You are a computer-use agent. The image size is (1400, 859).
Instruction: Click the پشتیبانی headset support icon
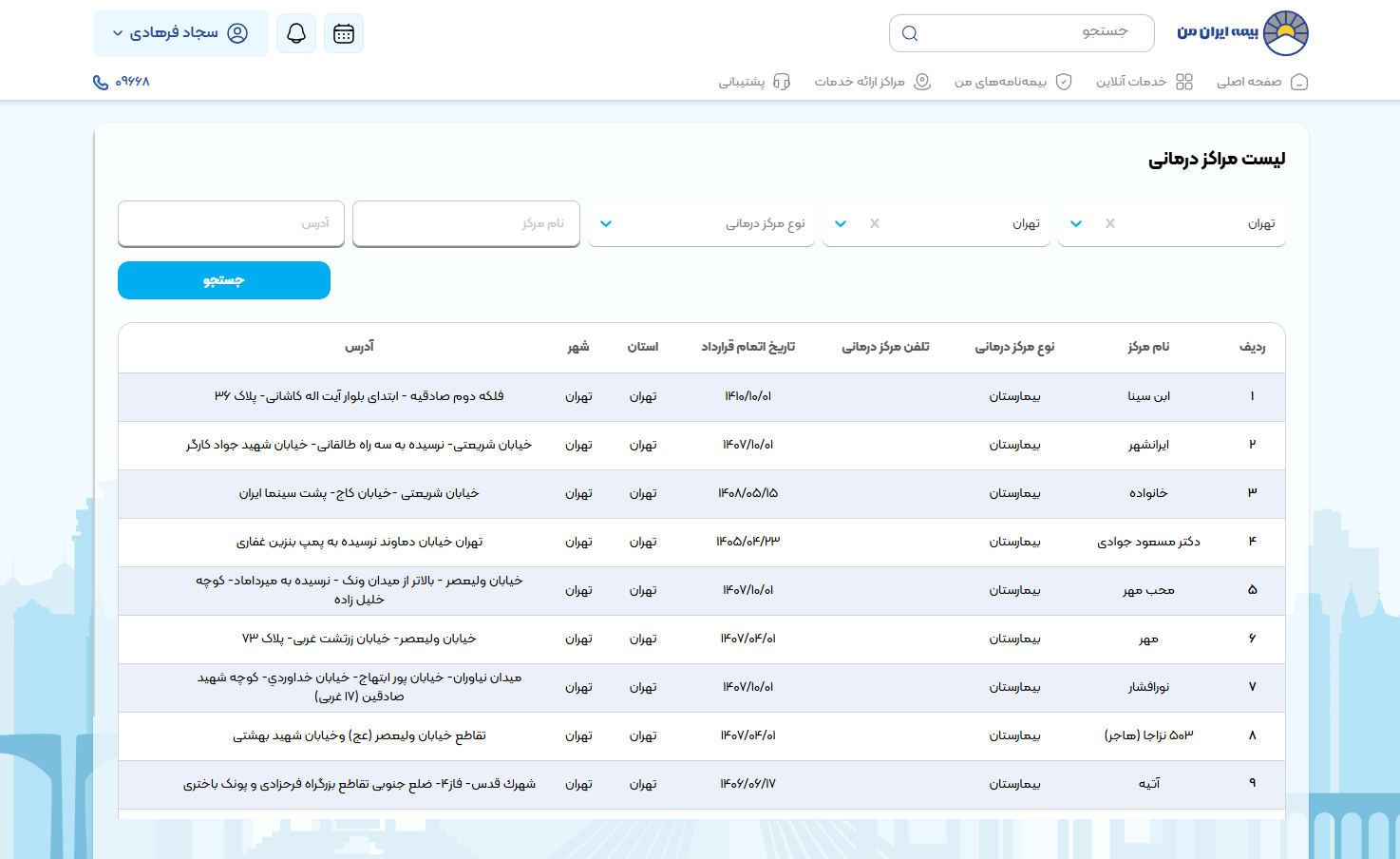(782, 82)
